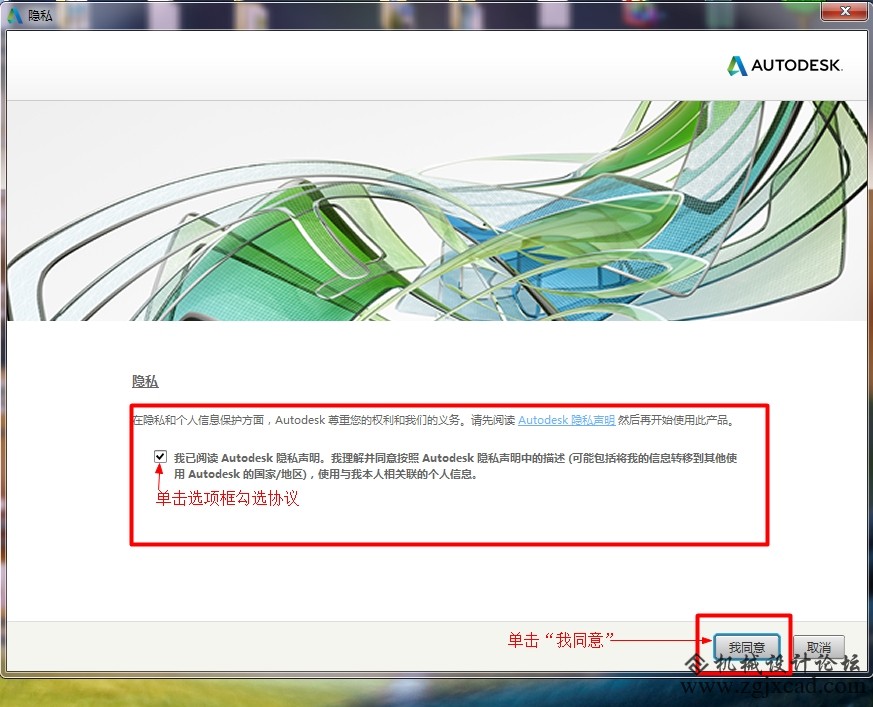Open the Autodesk 隐私声明 link
The image size is (873, 707).
tap(566, 420)
